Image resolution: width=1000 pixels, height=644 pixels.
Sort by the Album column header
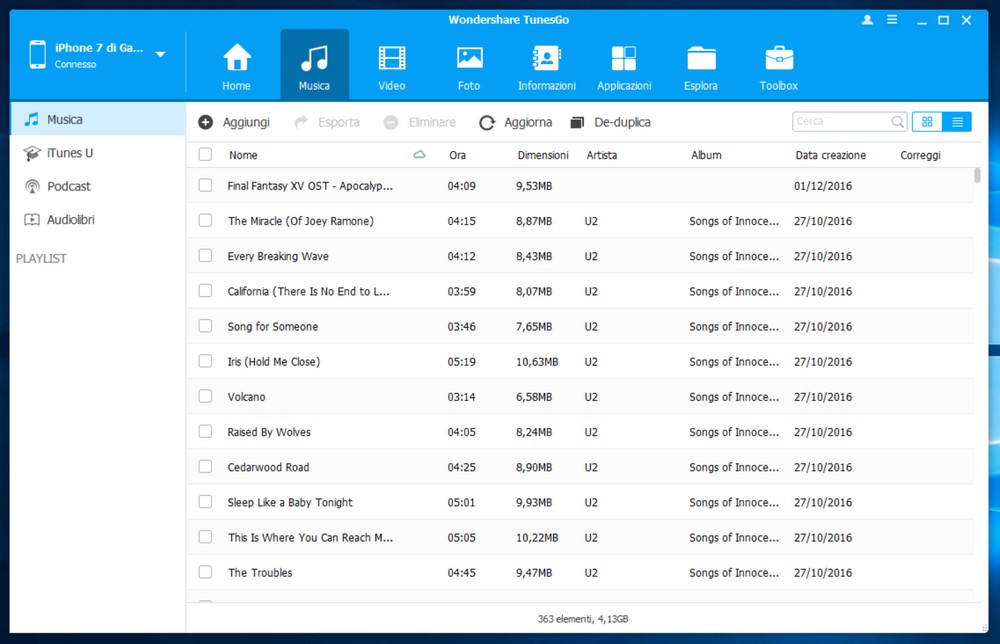coord(706,155)
